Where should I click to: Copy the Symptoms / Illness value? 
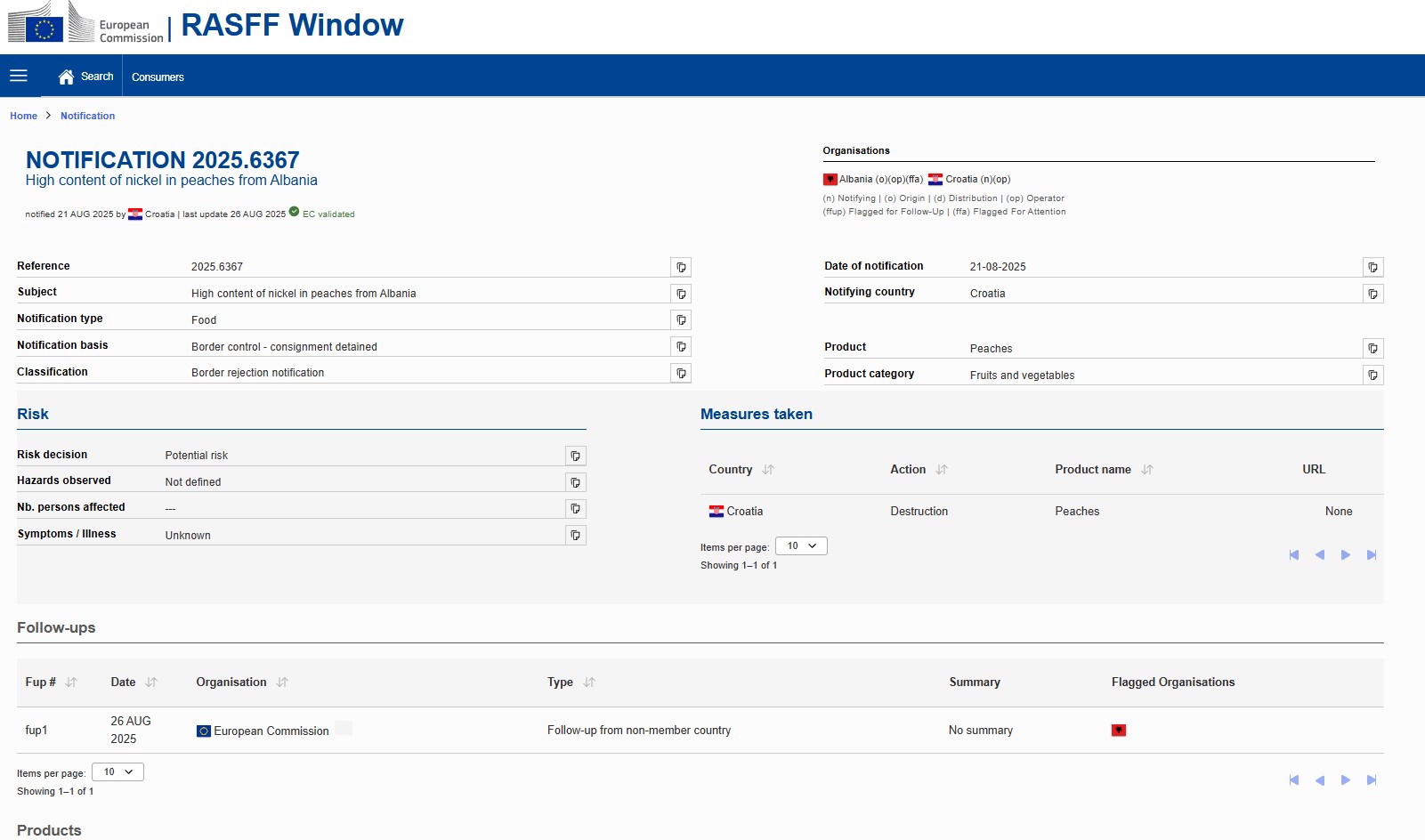(576, 535)
